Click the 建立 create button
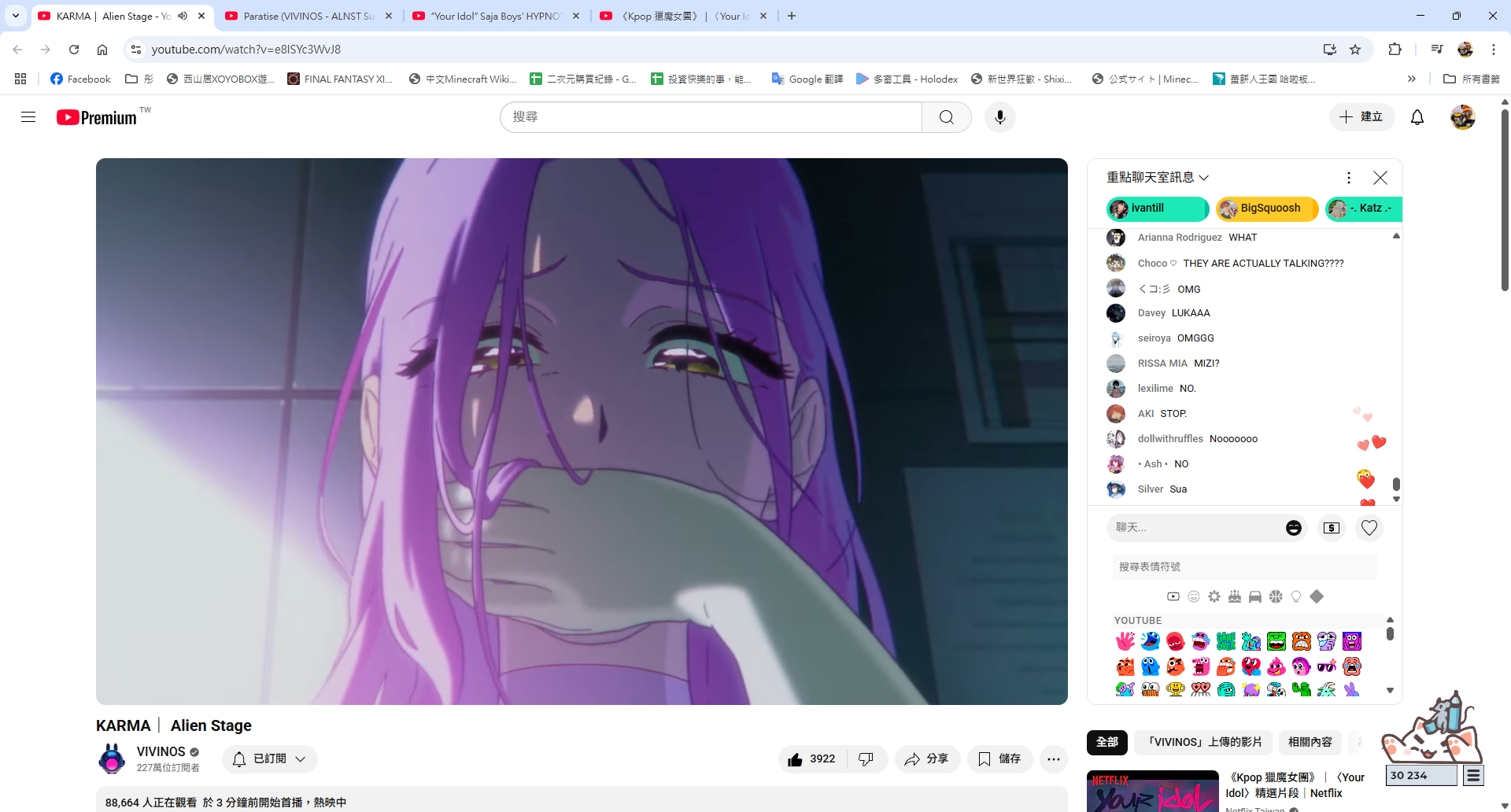This screenshot has height=812, width=1511. coord(1362,117)
